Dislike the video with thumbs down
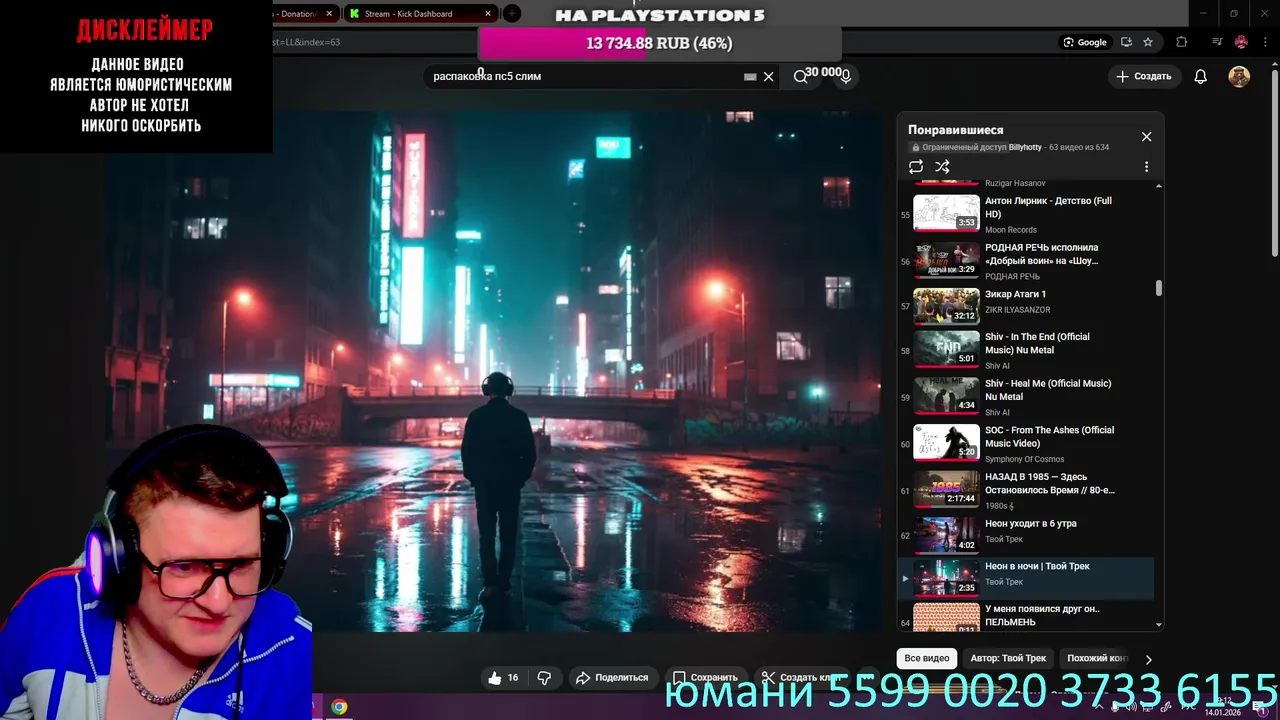1280x720 pixels. 544,678
